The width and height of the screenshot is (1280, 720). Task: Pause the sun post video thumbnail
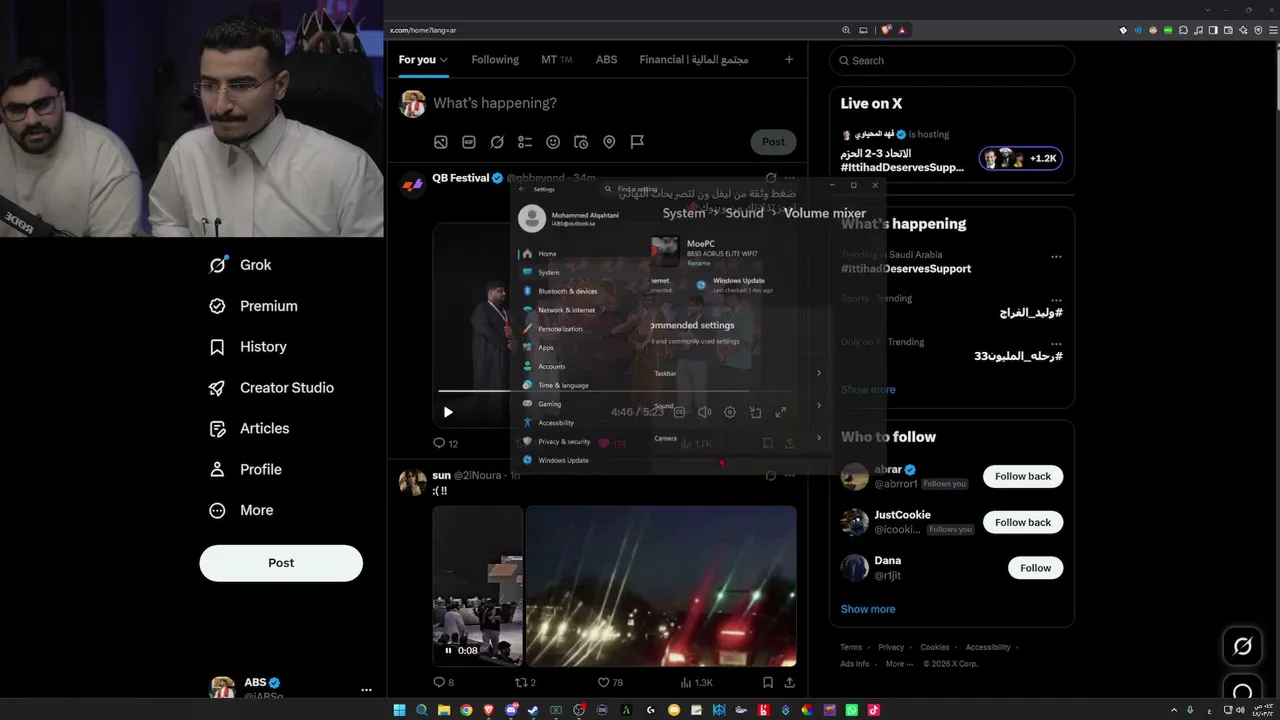pyautogui.click(x=447, y=651)
